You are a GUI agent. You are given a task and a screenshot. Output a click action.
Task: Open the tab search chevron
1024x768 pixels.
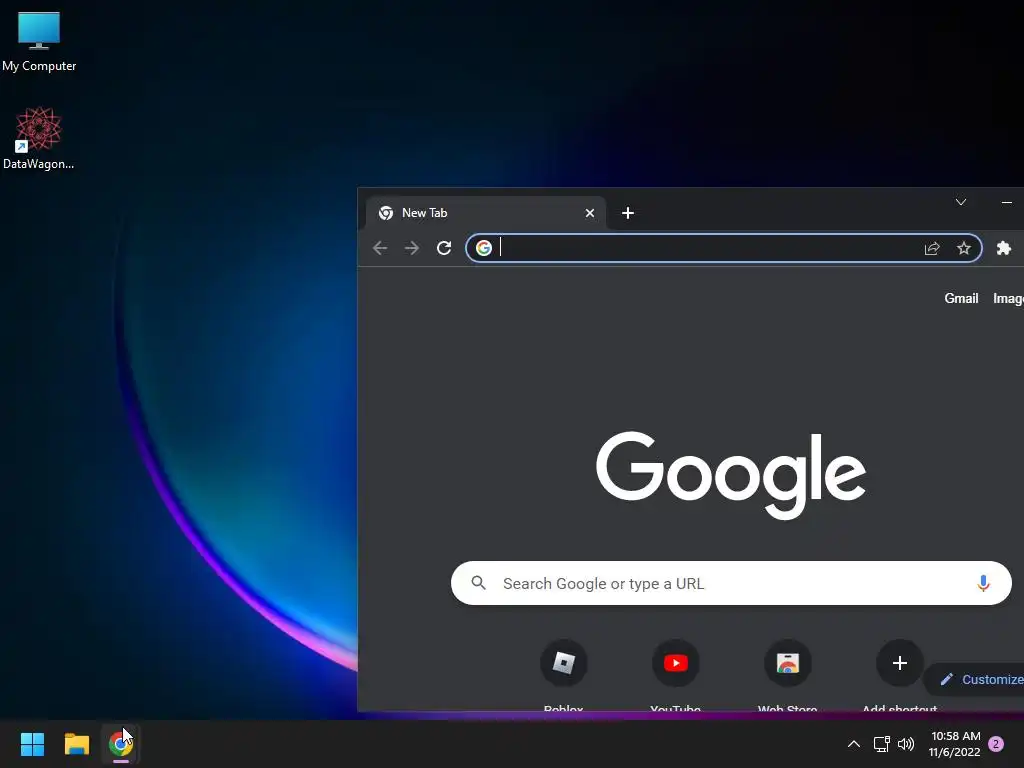coord(961,202)
